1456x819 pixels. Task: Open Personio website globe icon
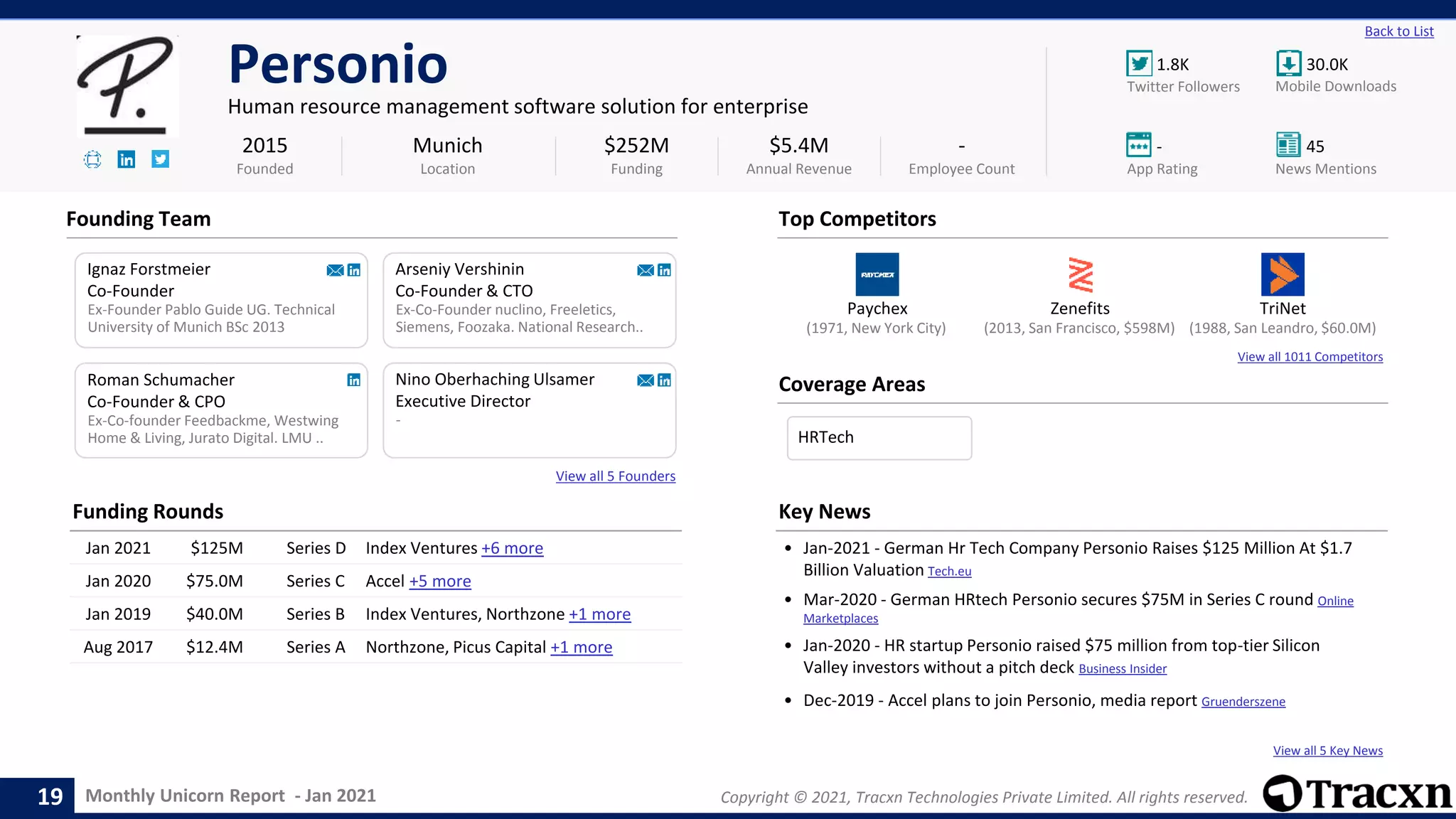(x=92, y=159)
